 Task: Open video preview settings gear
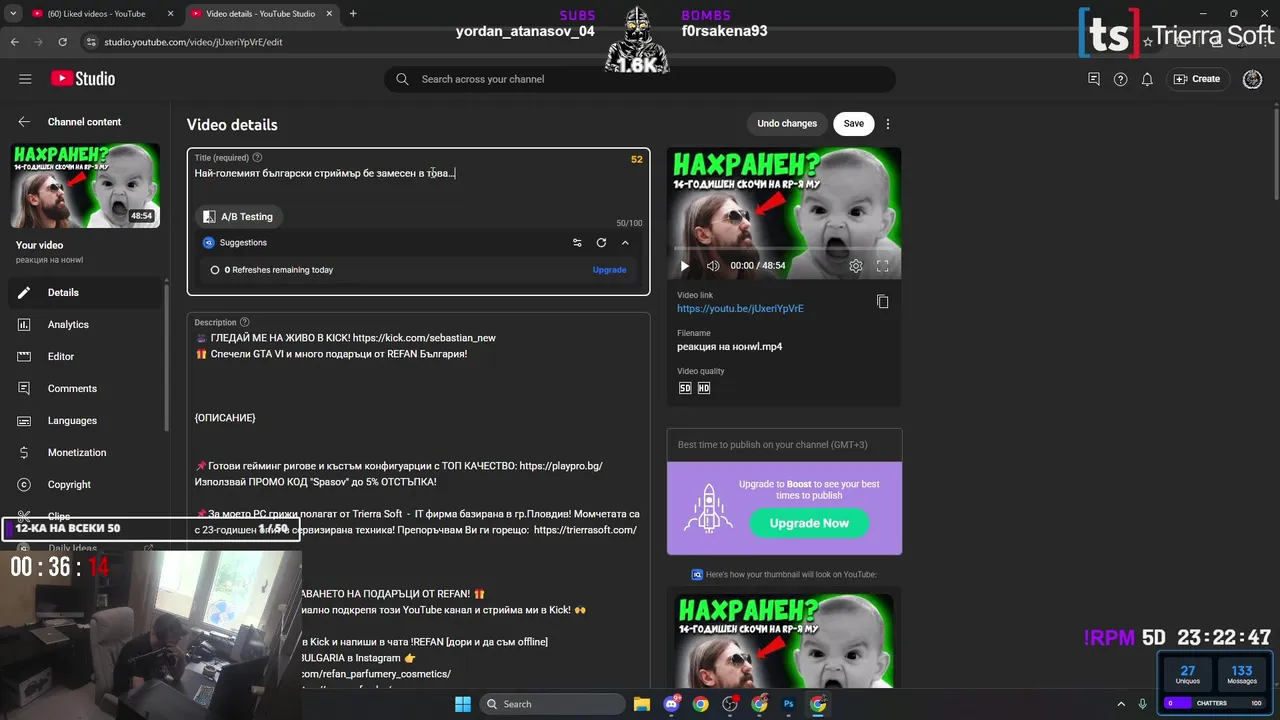point(856,266)
